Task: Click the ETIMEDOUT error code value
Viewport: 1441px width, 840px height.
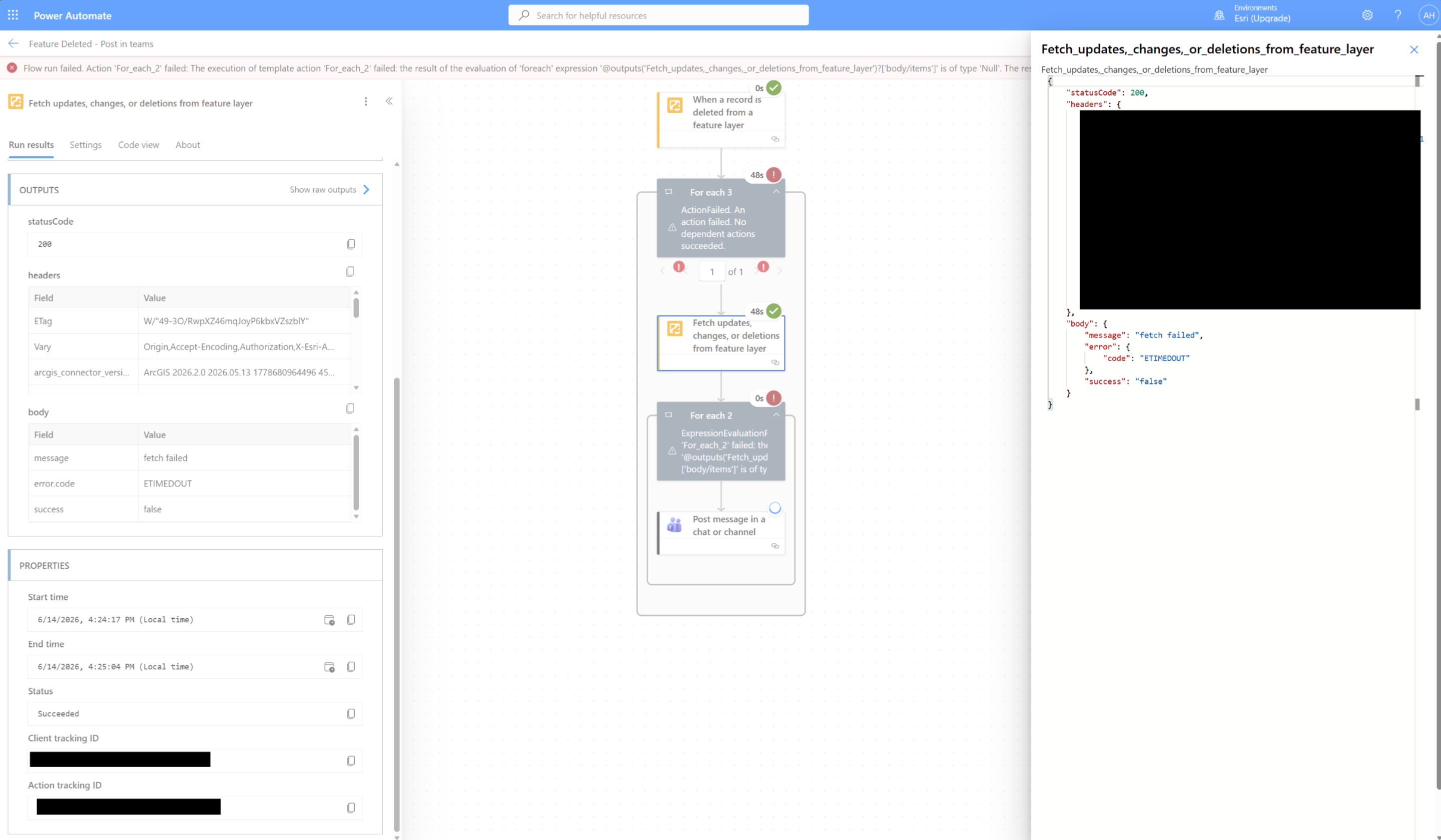Action: point(167,484)
